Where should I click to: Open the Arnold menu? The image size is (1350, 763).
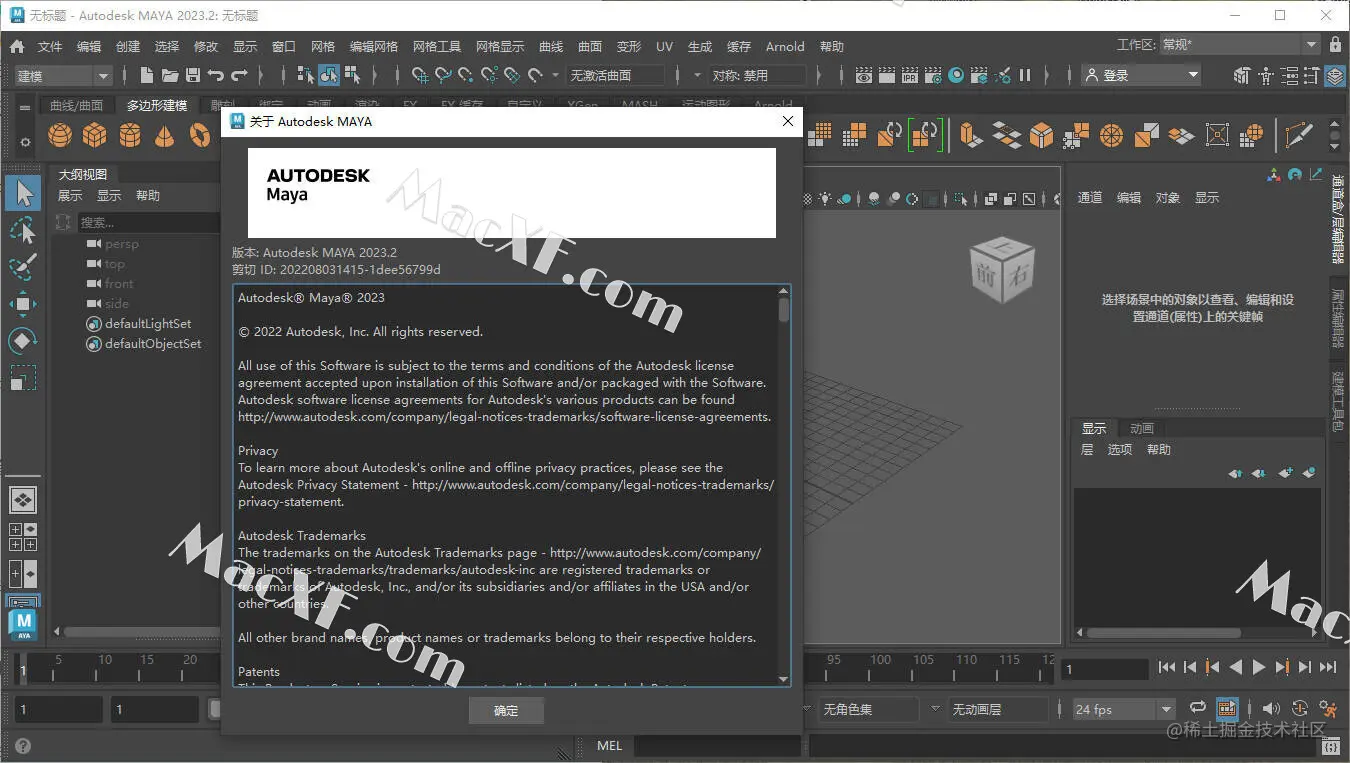click(785, 46)
